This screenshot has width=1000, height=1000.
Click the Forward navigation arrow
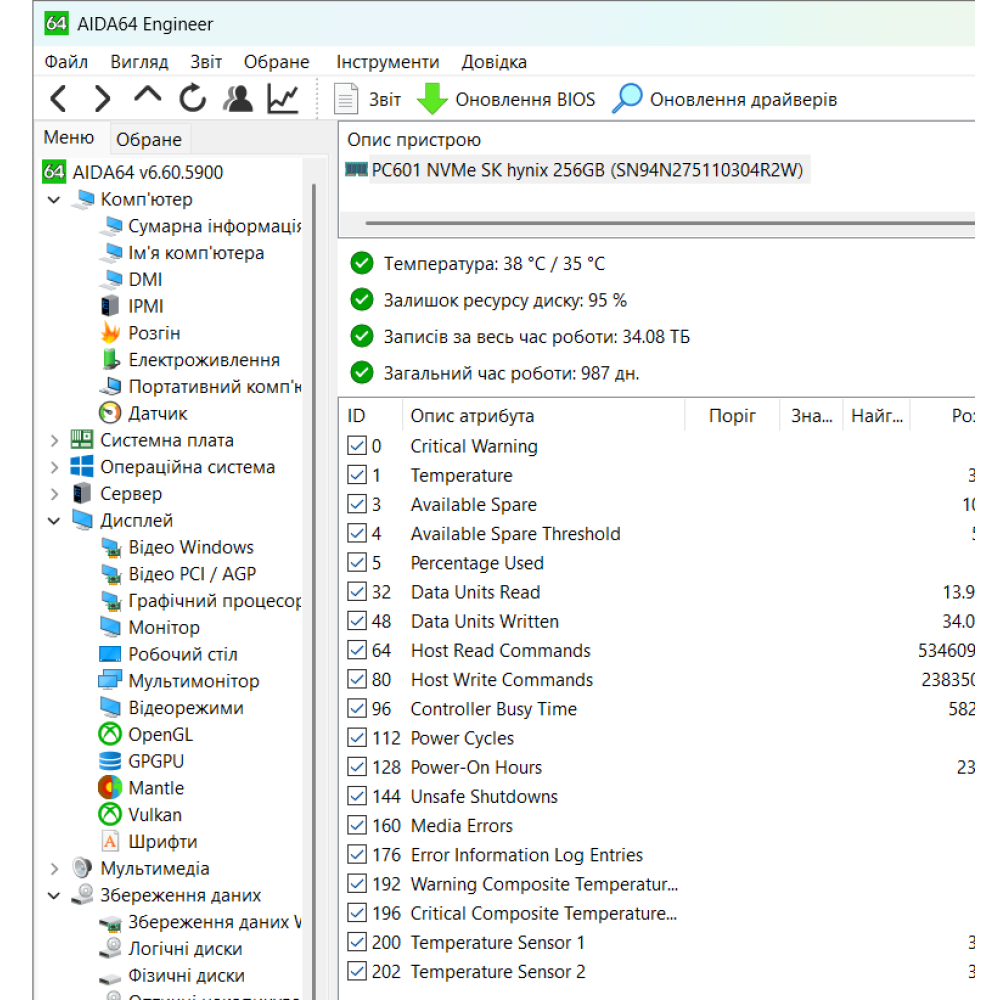coord(102,99)
